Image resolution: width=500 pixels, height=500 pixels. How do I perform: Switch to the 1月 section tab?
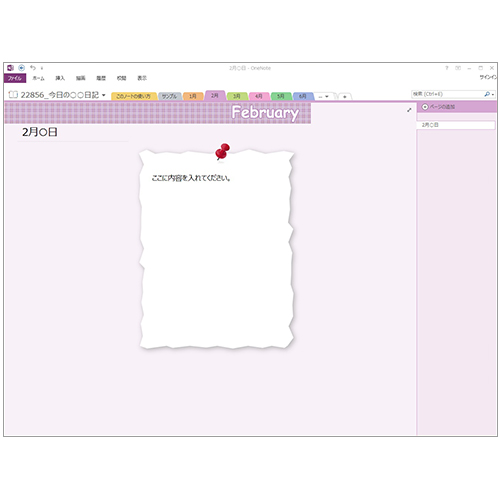tap(193, 96)
